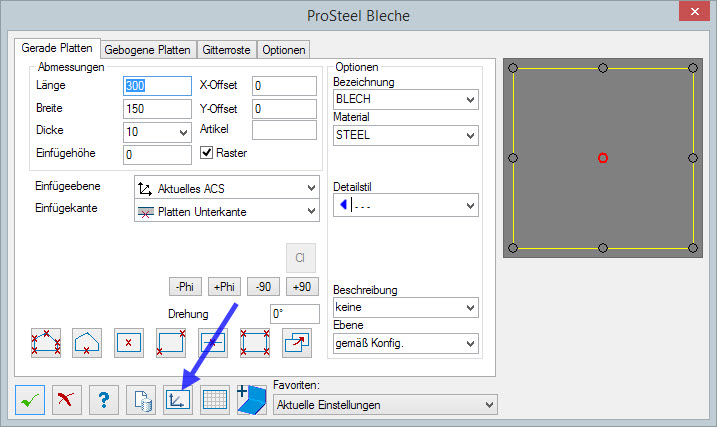Image resolution: width=717 pixels, height=427 pixels.
Task: Click the add blue plate icon
Action: click(251, 400)
